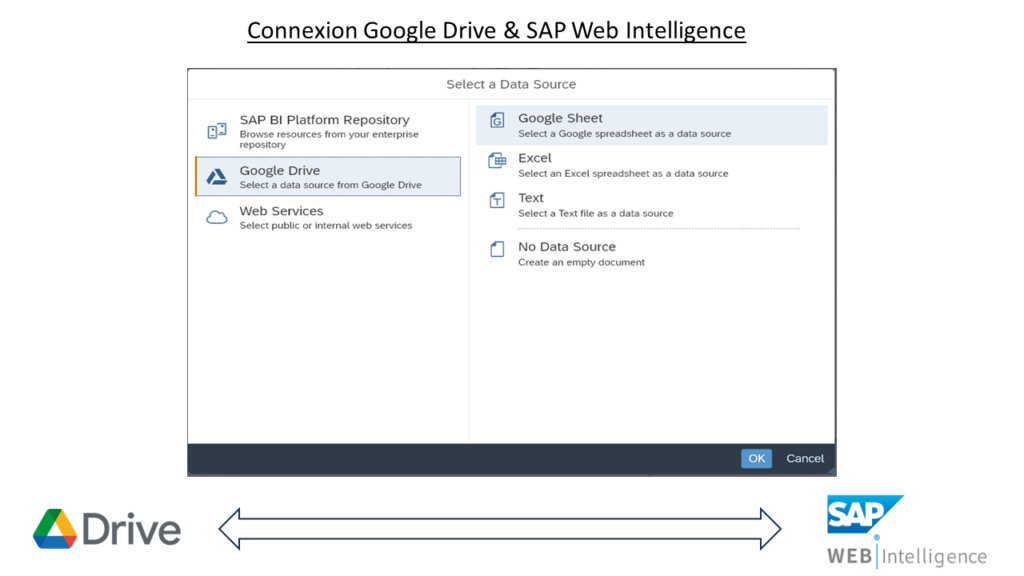Click 'Browse resources from your enterprise repository' text
Screen dimensions: 1024x576
pyautogui.click(x=329, y=139)
